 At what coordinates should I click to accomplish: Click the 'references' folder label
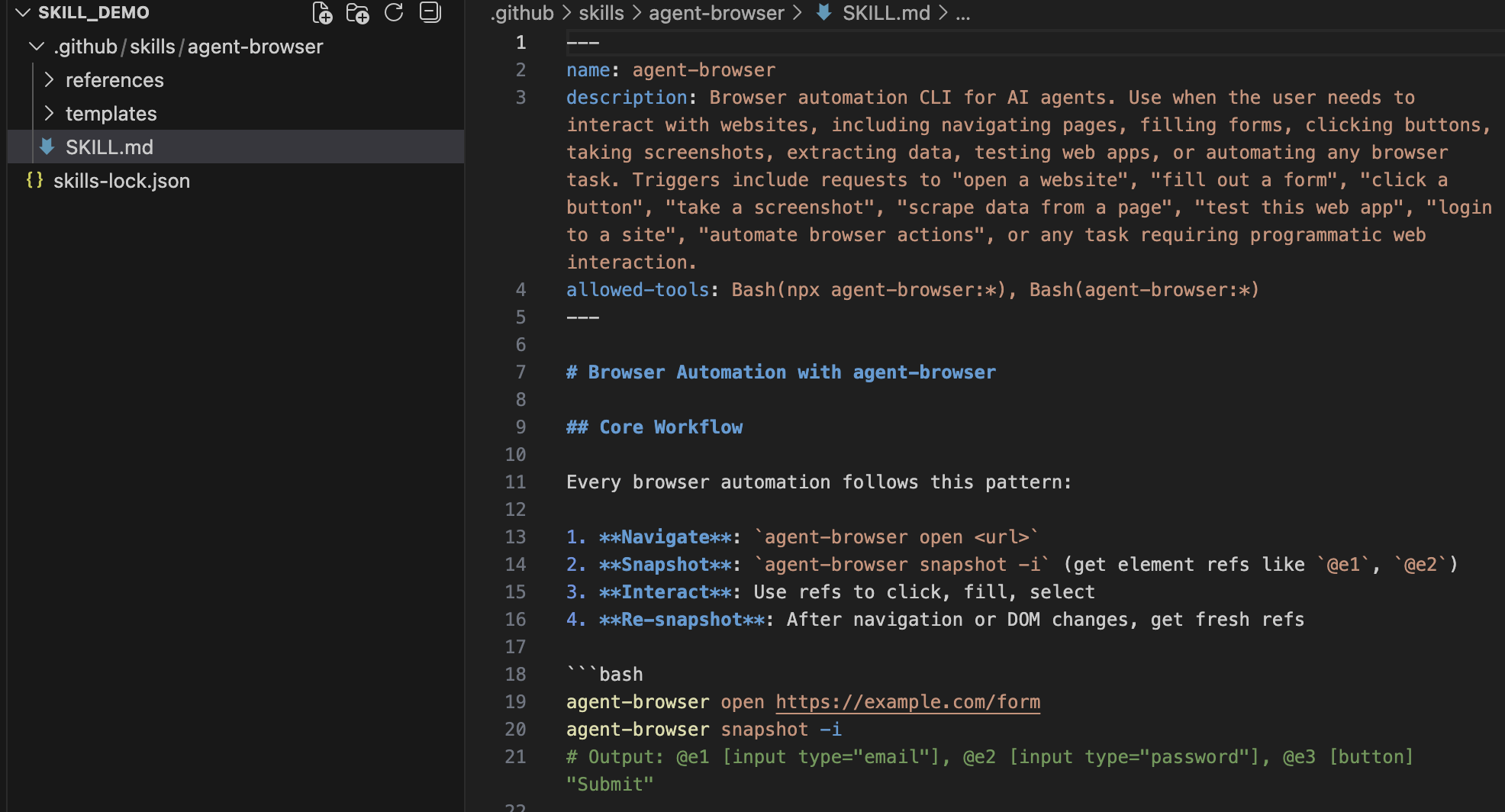[x=114, y=80]
